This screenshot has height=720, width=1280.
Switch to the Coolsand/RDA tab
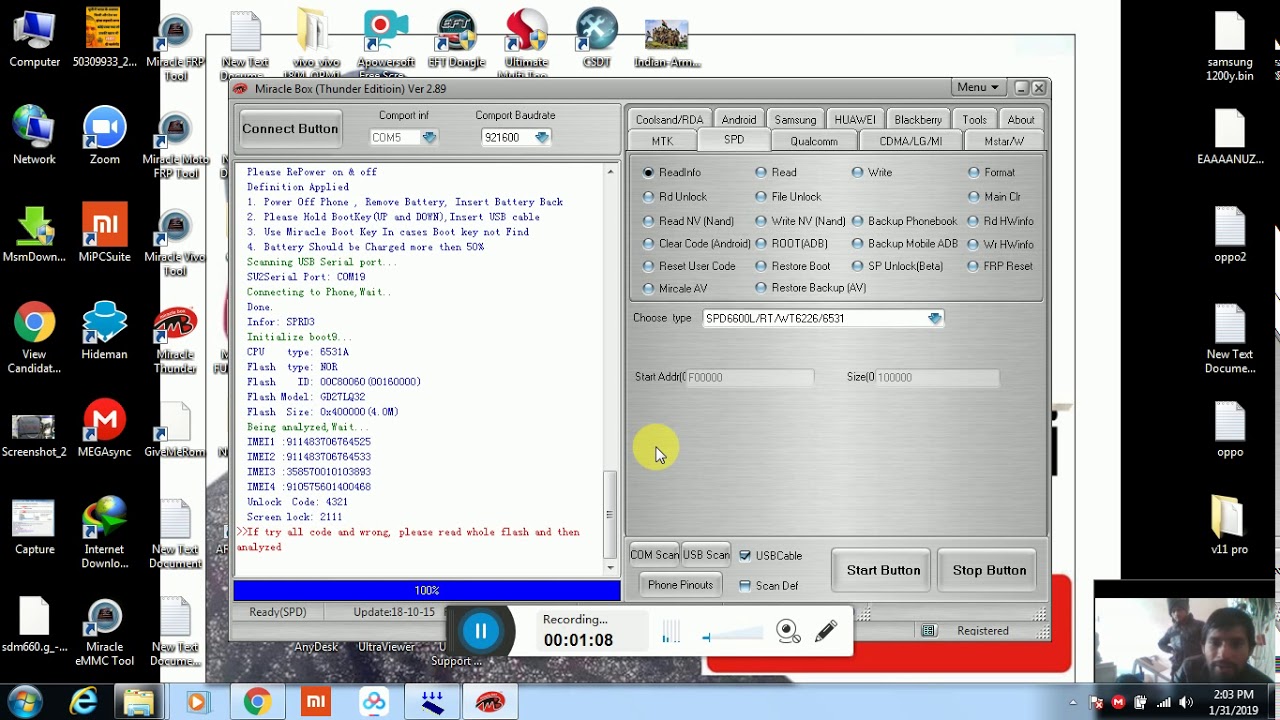(669, 120)
